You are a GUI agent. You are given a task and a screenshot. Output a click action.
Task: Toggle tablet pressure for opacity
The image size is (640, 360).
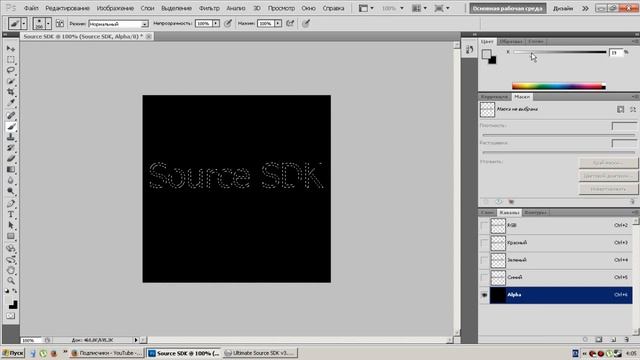[x=228, y=24]
